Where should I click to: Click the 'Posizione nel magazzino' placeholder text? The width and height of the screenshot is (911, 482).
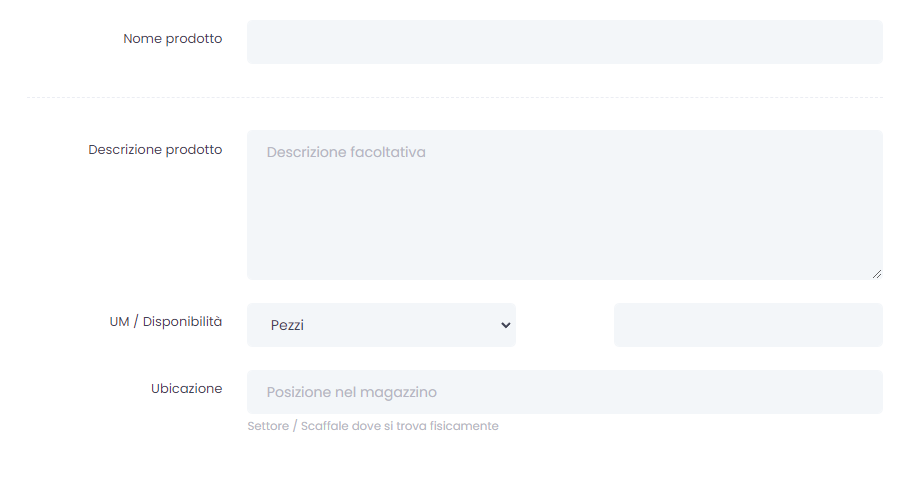352,392
